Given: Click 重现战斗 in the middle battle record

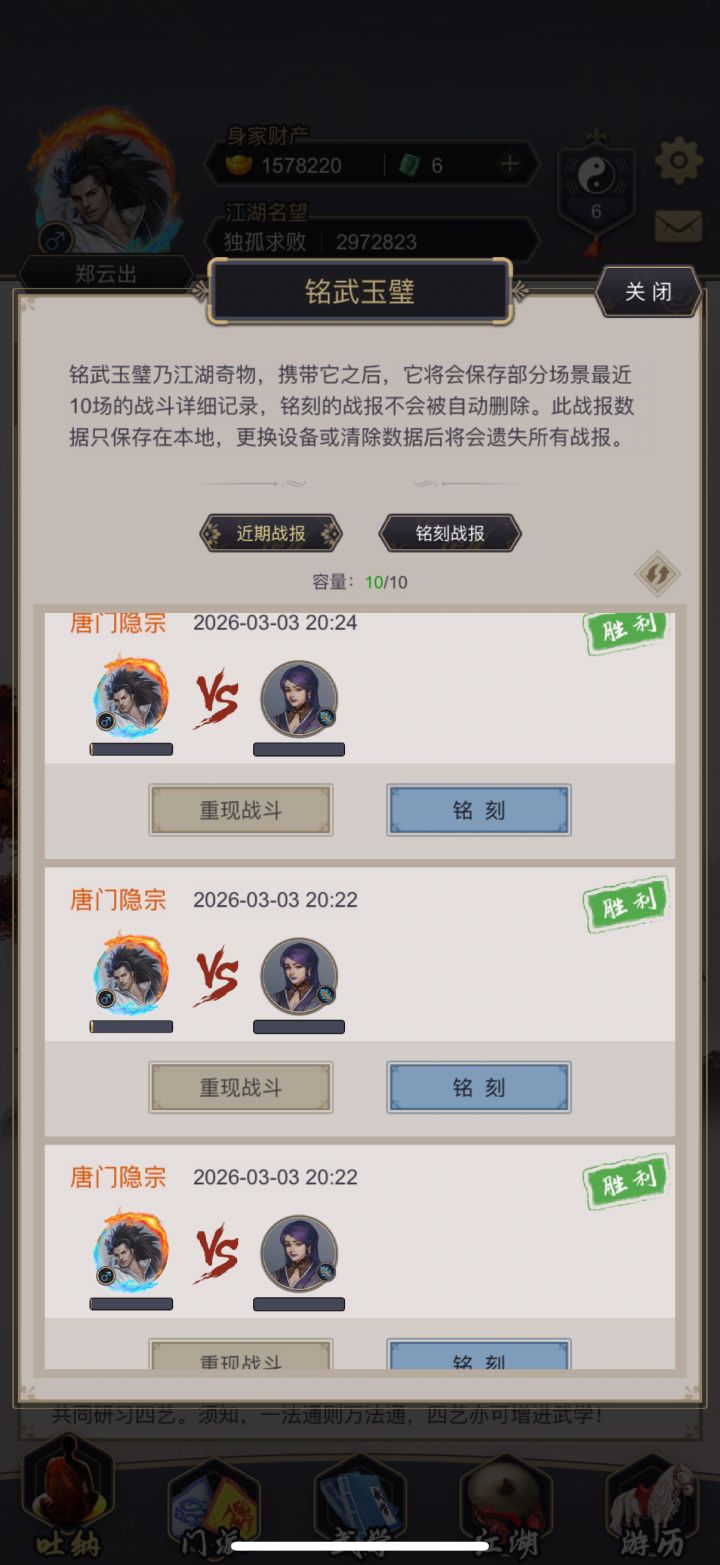Looking at the screenshot, I should (x=241, y=1087).
